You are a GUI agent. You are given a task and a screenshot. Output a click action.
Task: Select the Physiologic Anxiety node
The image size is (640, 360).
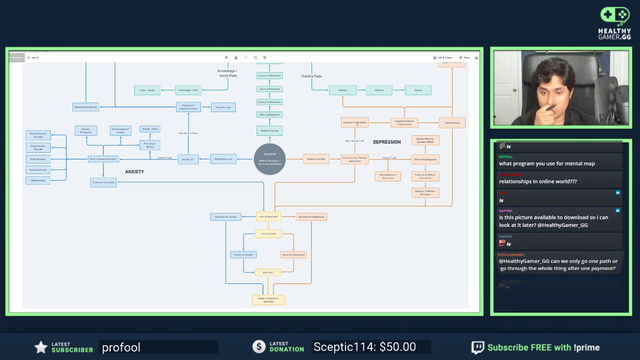150,145
